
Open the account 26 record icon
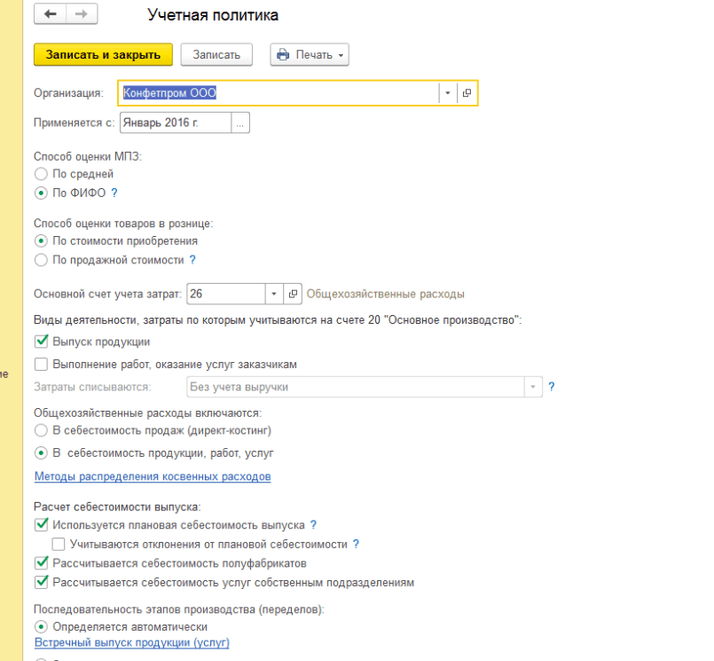(x=292, y=294)
